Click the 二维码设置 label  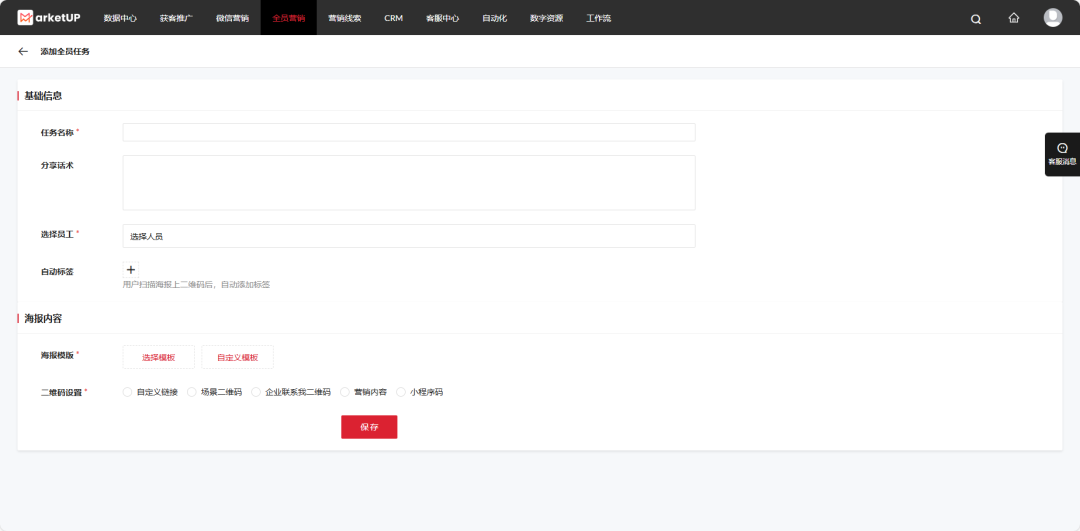pos(61,393)
